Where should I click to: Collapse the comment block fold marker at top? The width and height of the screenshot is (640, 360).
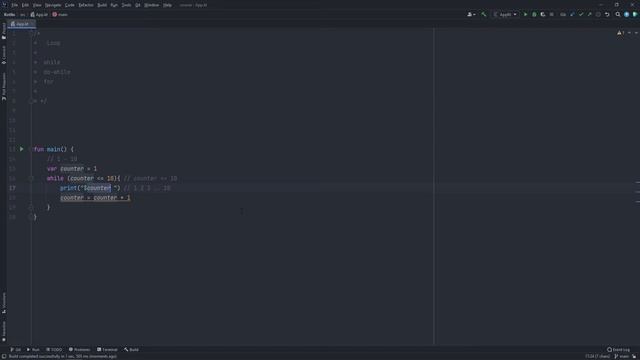tap(31, 33)
